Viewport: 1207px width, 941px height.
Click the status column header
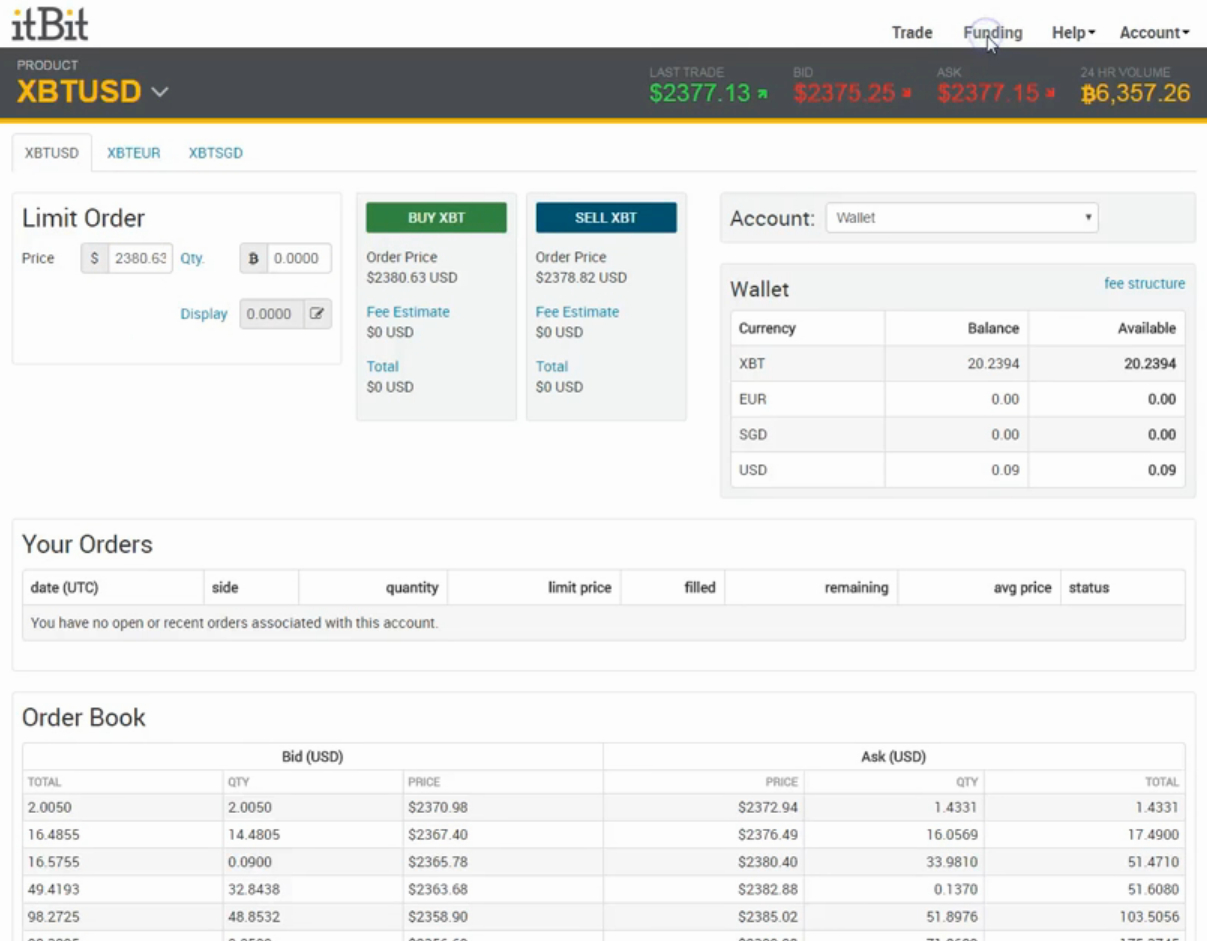(1122, 588)
